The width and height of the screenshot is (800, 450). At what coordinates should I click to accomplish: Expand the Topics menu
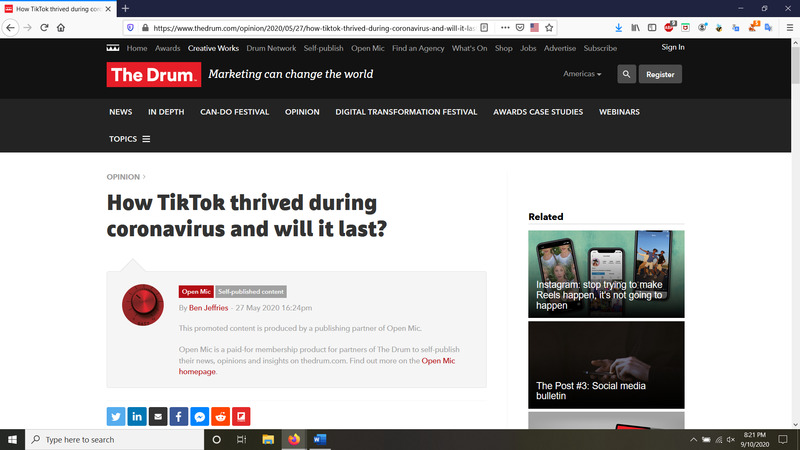pyautogui.click(x=129, y=139)
